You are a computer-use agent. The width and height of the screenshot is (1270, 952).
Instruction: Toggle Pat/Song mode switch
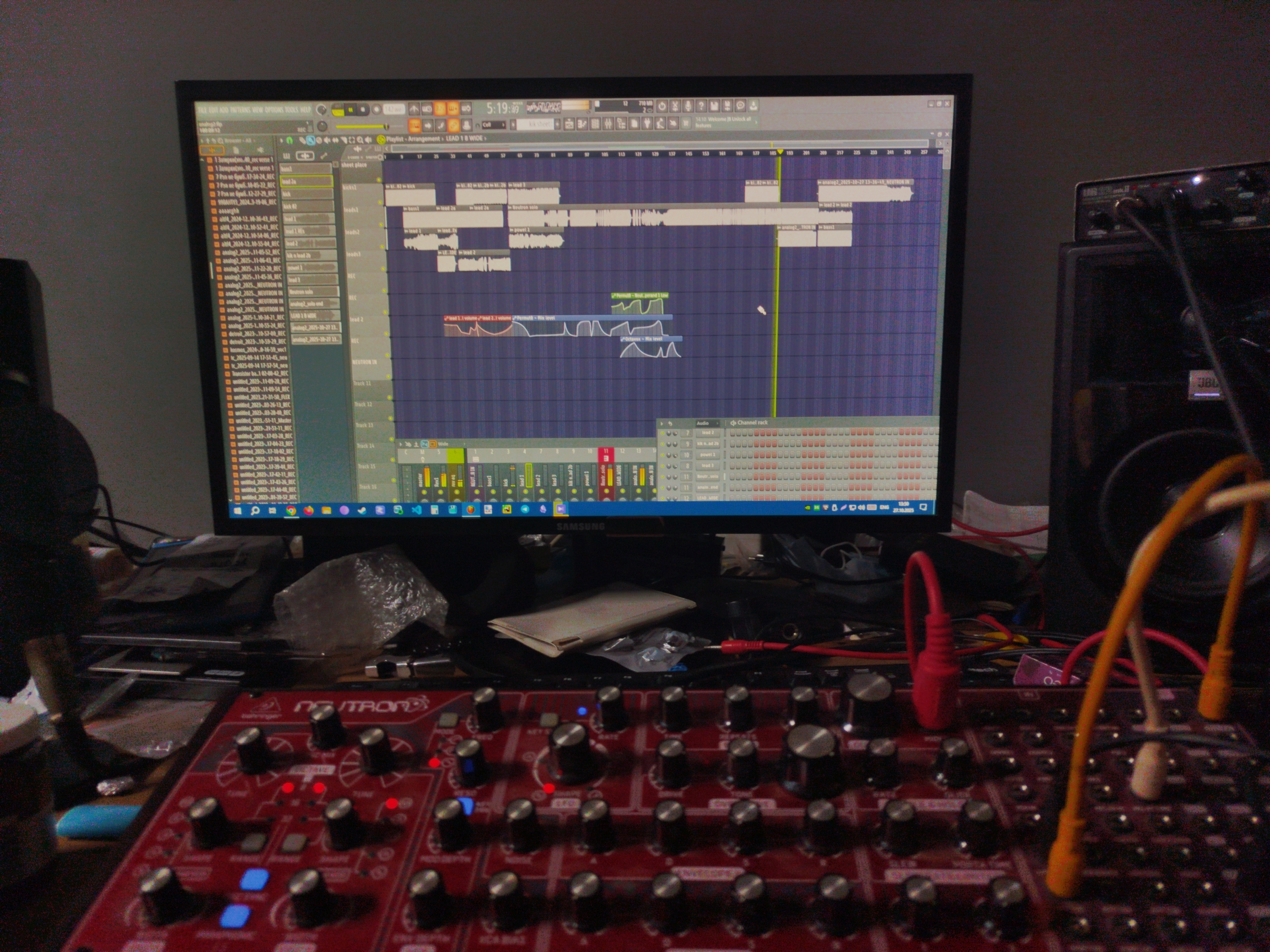pyautogui.click(x=338, y=109)
